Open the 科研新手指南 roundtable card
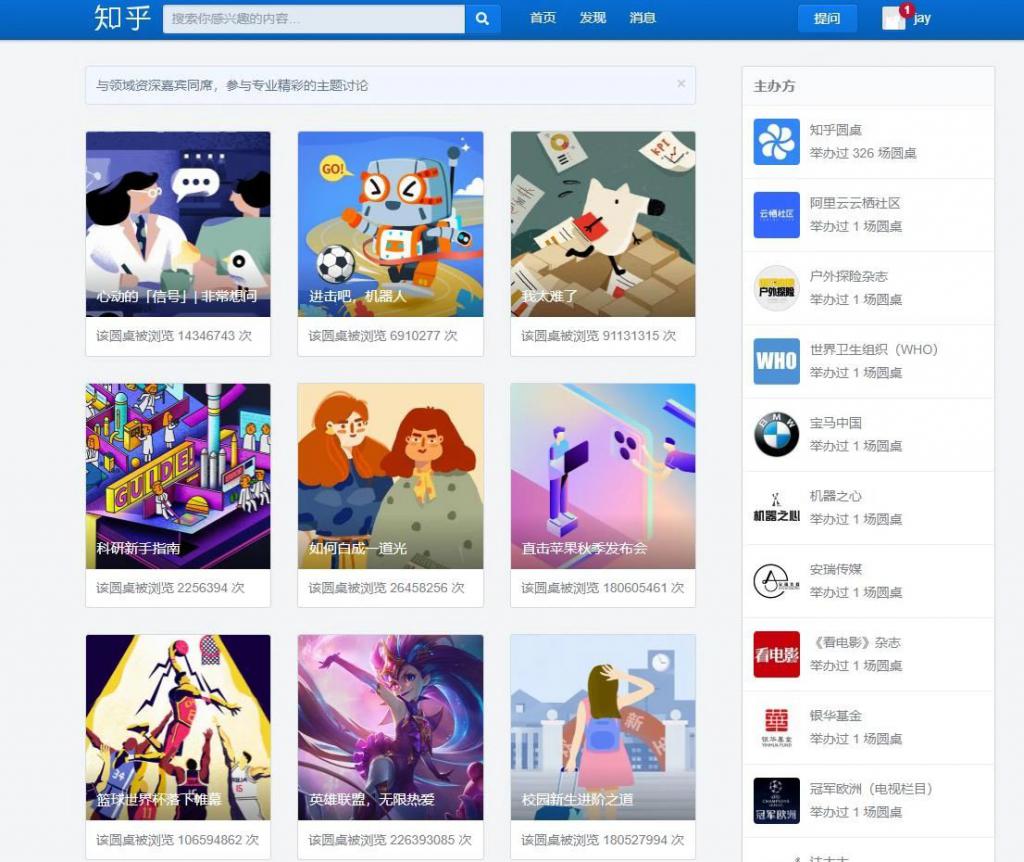This screenshot has height=862, width=1024. (178, 476)
